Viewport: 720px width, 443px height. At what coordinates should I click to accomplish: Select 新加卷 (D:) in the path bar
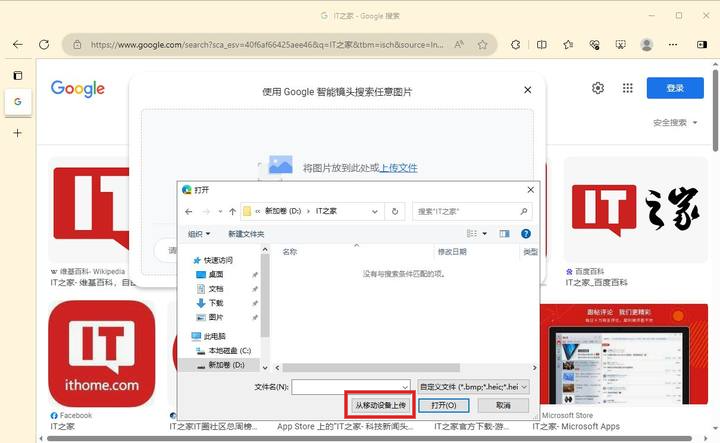coord(283,211)
